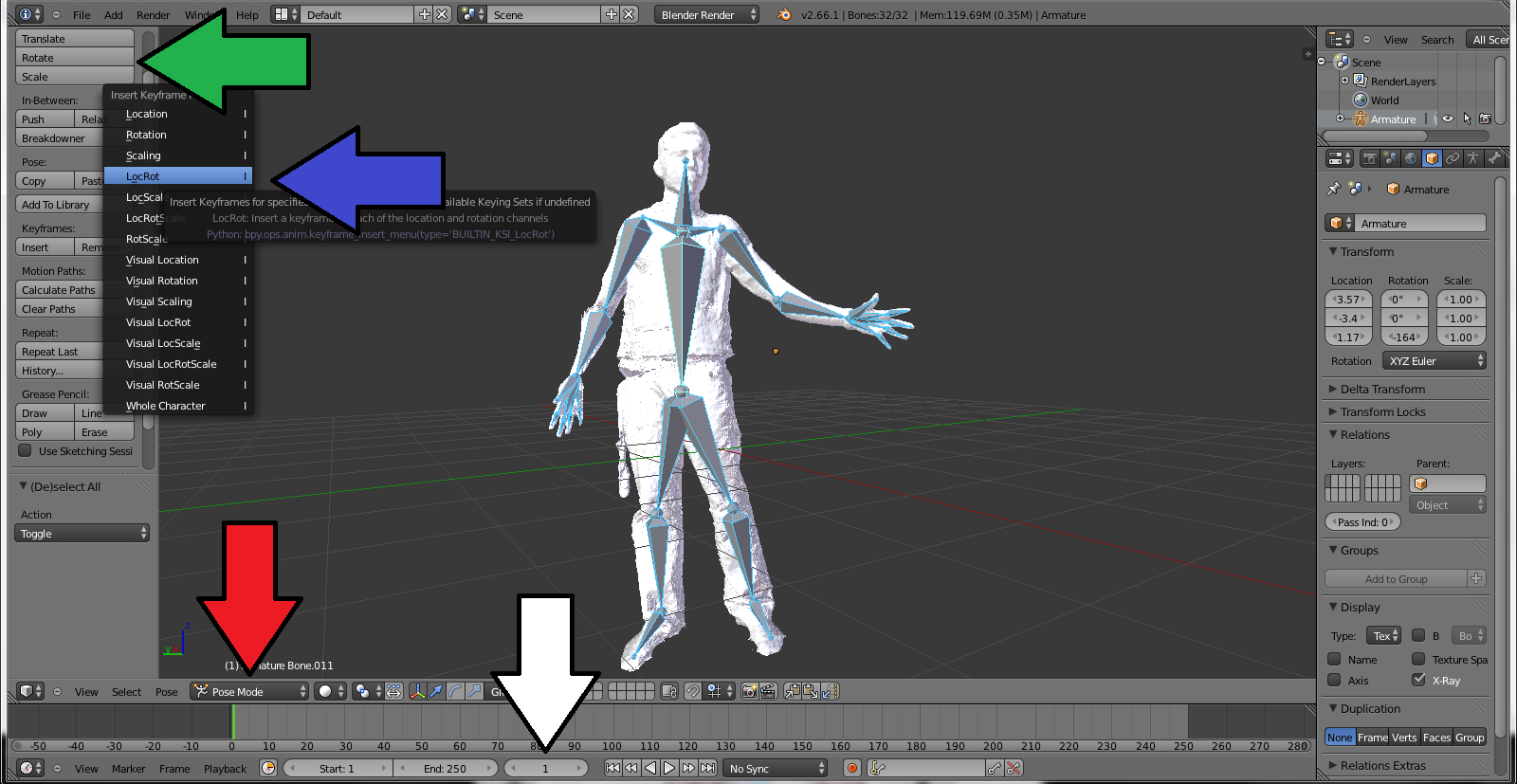Click the insert keyframes key icon
Screen dimensions: 1517x784
pyautogui.click(x=995, y=768)
